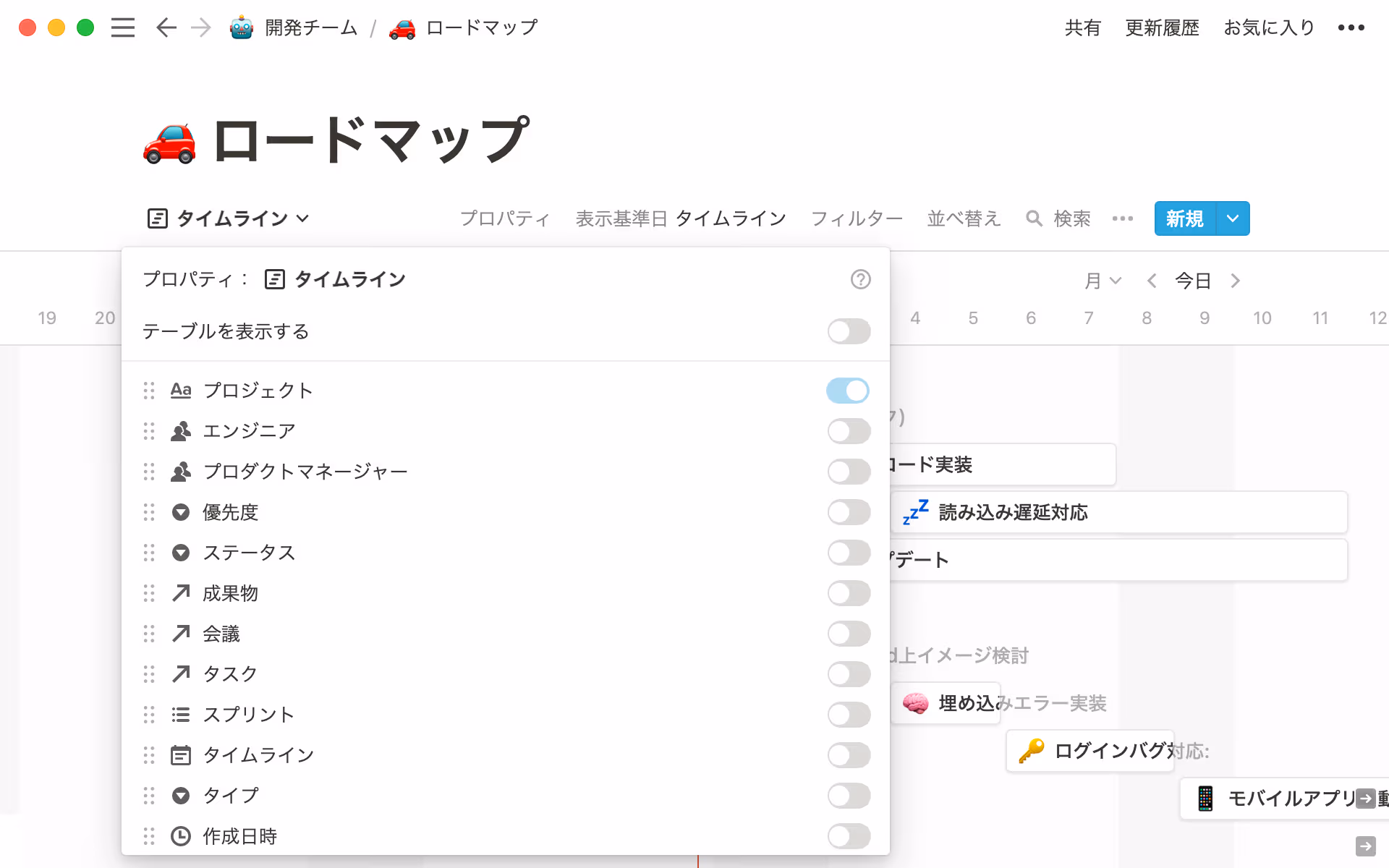Show the ステータス property
Image resolution: width=1389 pixels, height=868 pixels.
click(x=849, y=553)
